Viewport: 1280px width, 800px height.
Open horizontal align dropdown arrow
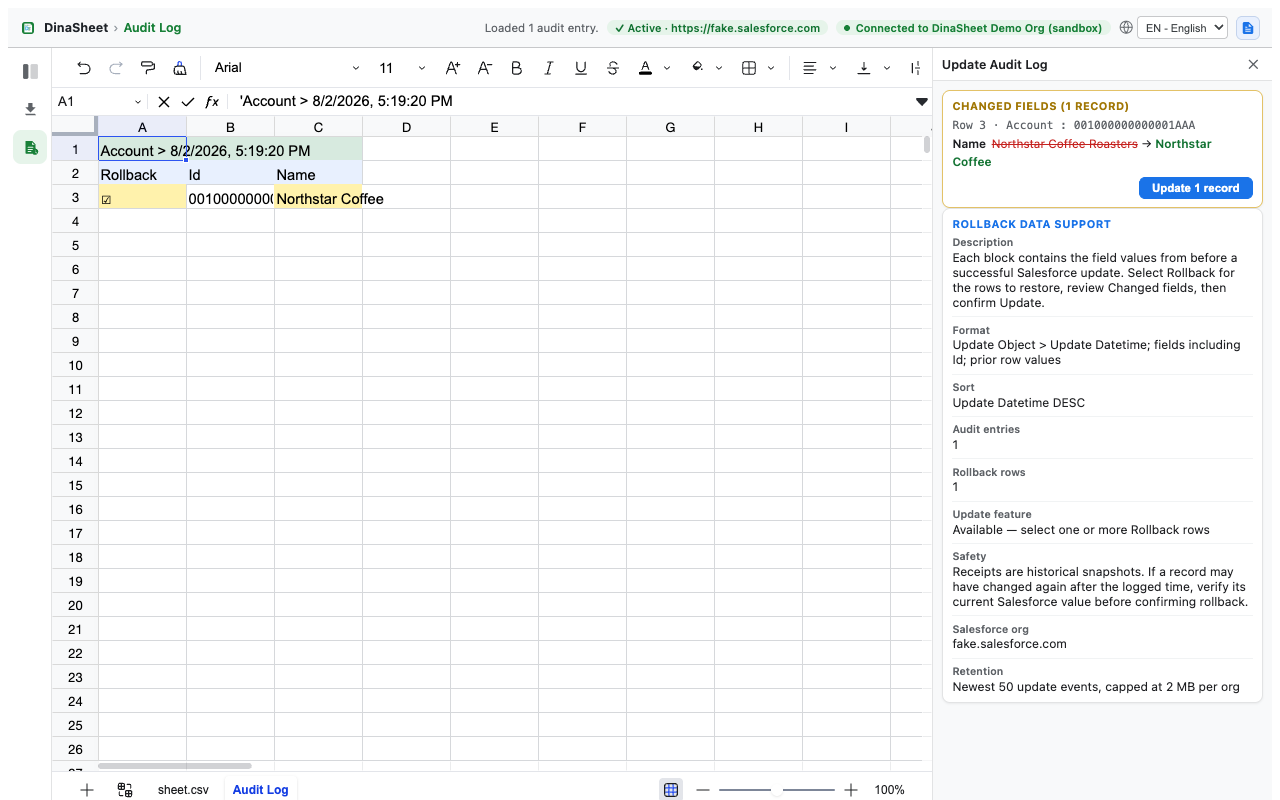(833, 68)
